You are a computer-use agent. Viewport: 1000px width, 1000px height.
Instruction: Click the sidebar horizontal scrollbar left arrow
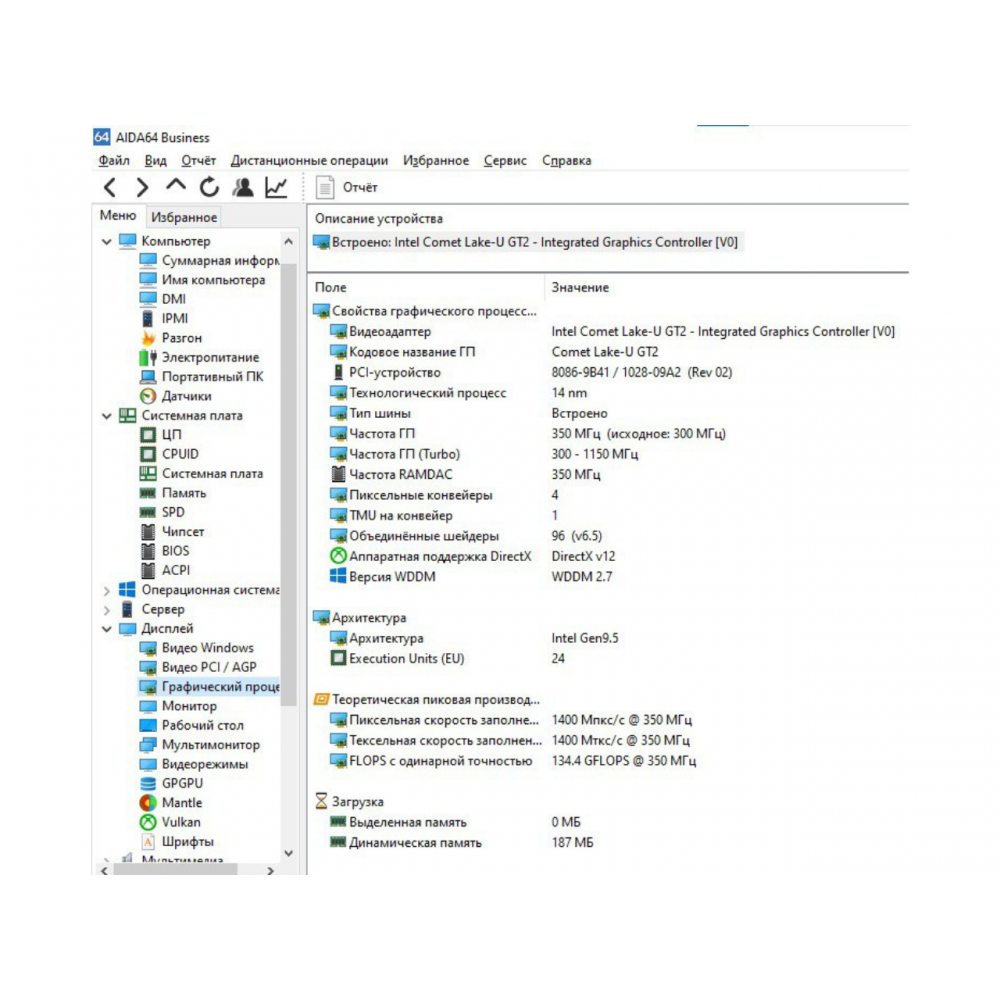105,870
